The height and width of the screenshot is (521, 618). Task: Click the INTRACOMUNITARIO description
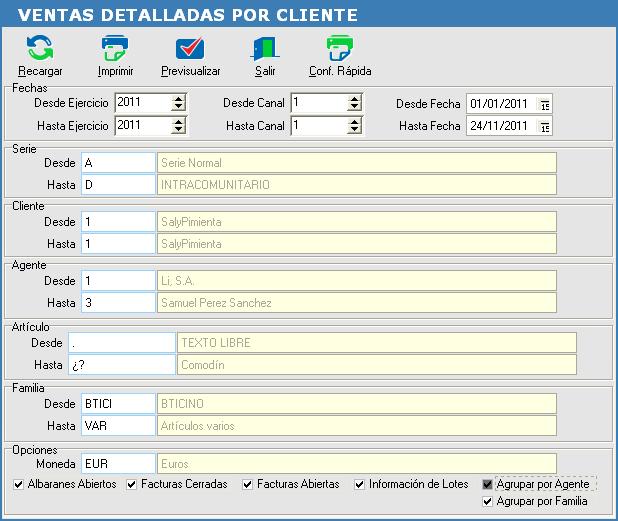(357, 185)
